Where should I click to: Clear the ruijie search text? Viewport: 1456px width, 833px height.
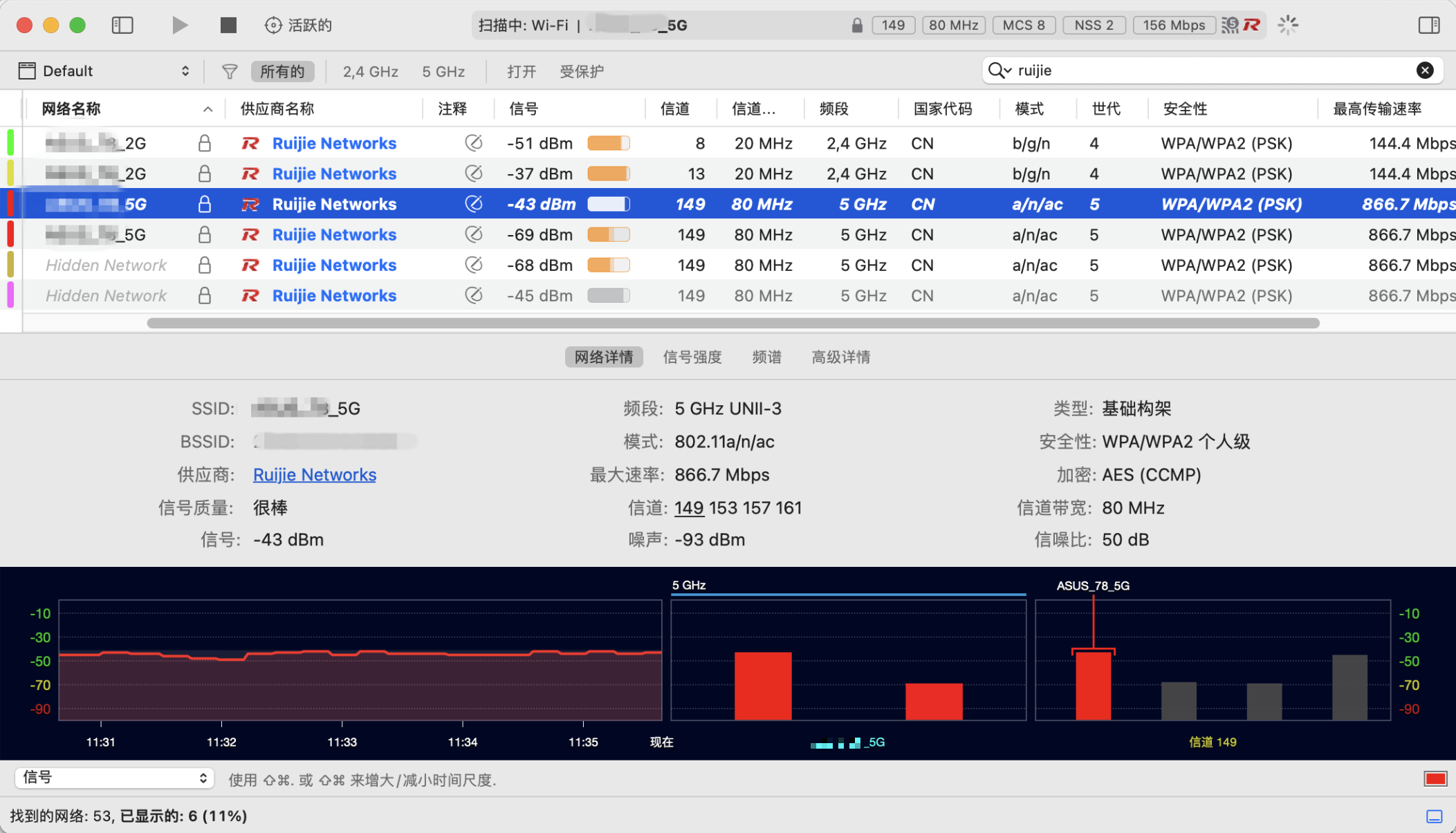point(1424,71)
